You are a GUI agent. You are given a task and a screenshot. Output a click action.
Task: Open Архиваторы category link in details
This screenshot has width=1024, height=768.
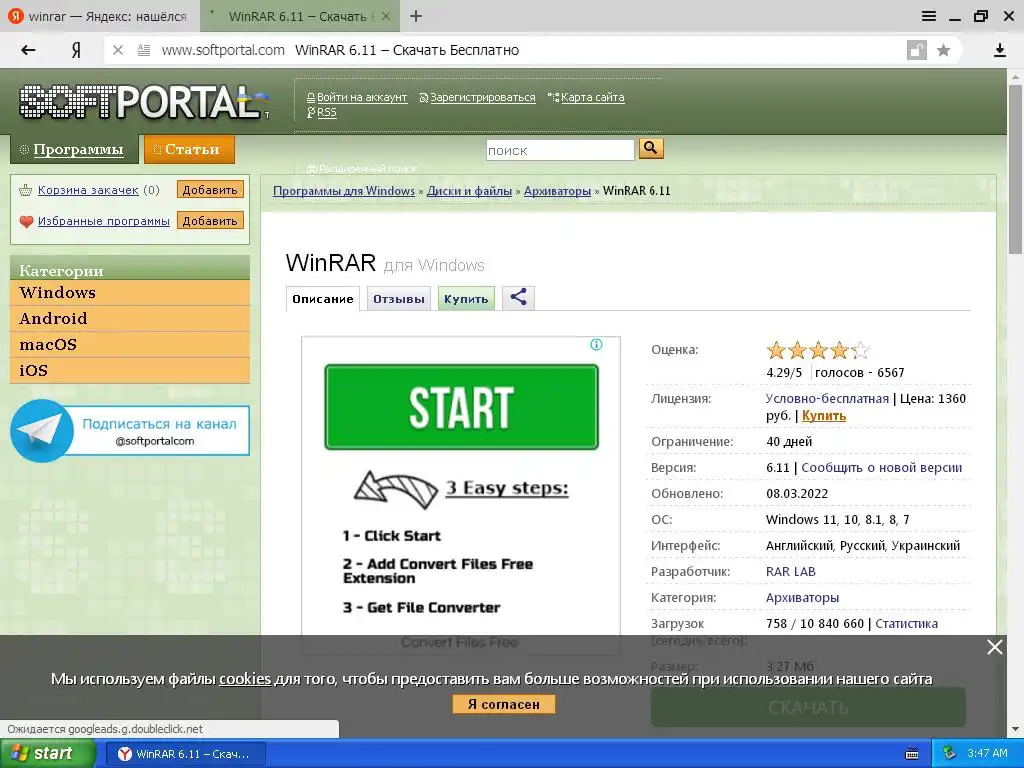[802, 598]
